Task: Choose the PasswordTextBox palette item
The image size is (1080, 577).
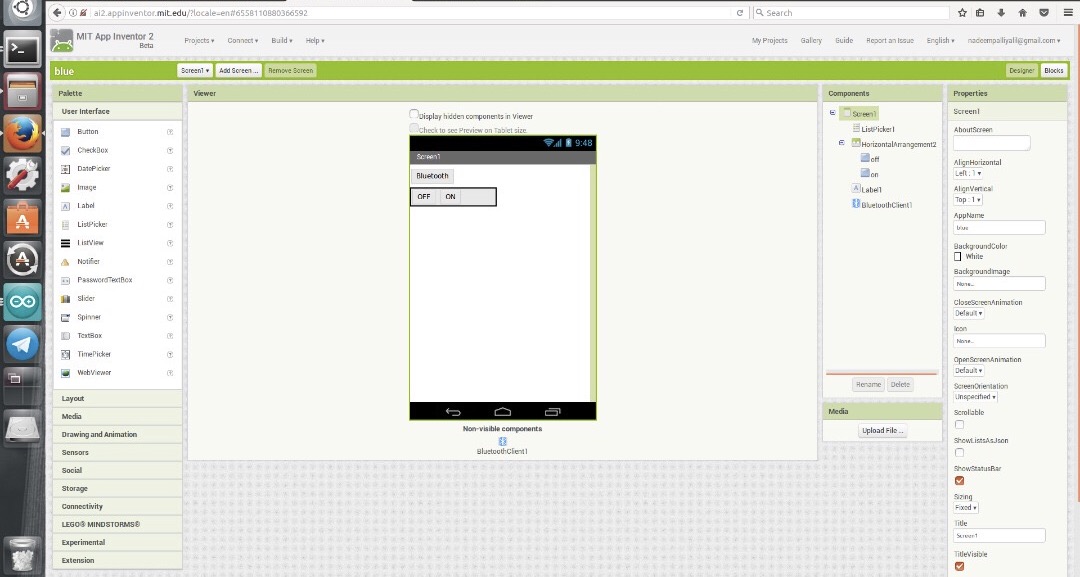Action: pyautogui.click(x=104, y=280)
